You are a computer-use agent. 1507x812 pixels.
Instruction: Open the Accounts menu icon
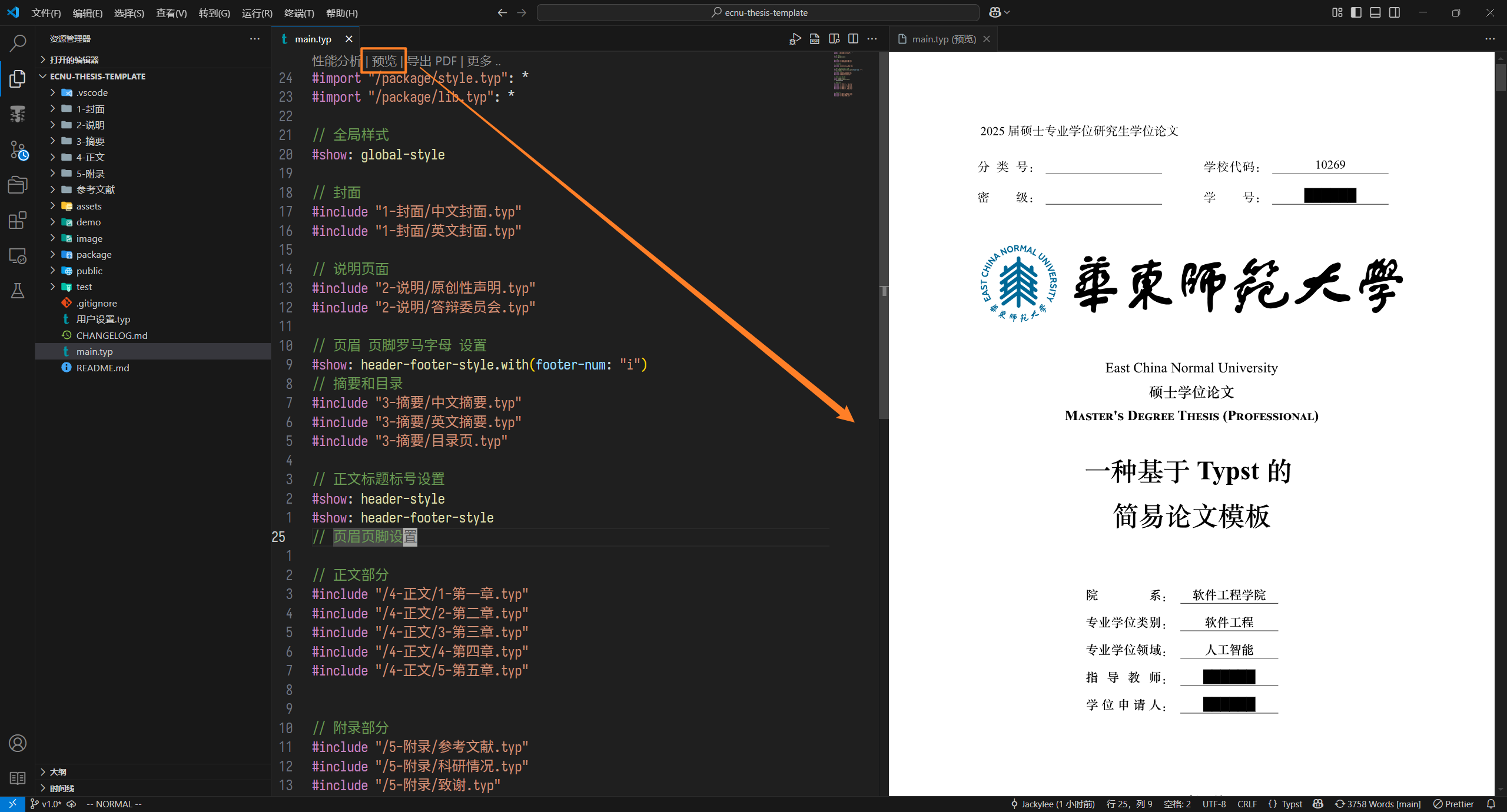coord(18,743)
